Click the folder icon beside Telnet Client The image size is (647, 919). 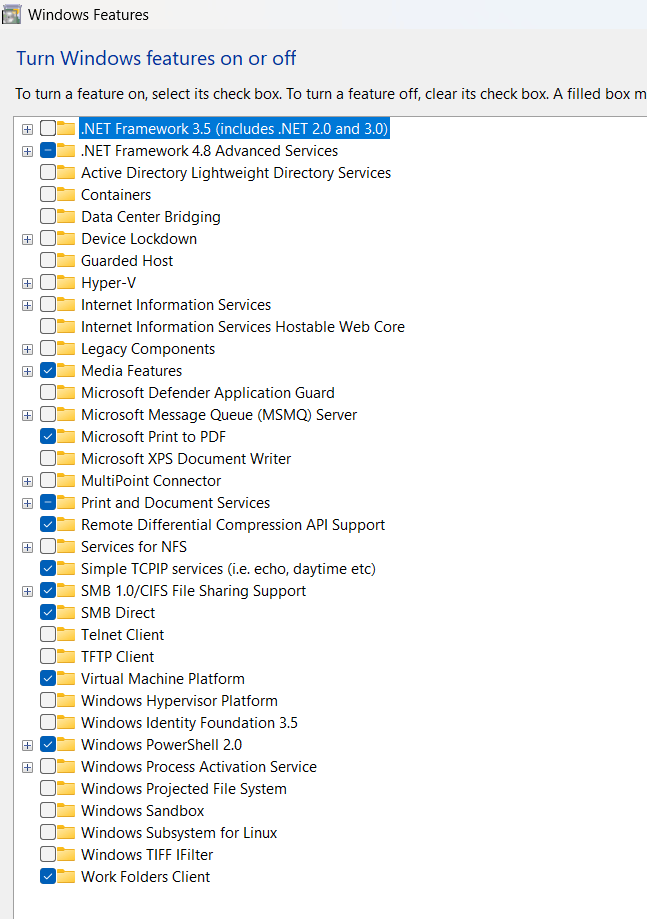point(66,635)
